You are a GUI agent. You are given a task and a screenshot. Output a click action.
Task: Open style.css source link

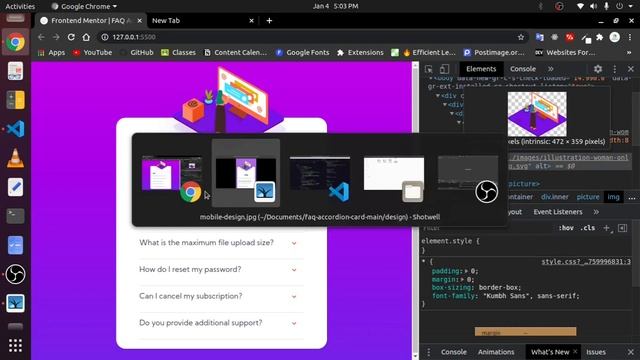[586, 262]
